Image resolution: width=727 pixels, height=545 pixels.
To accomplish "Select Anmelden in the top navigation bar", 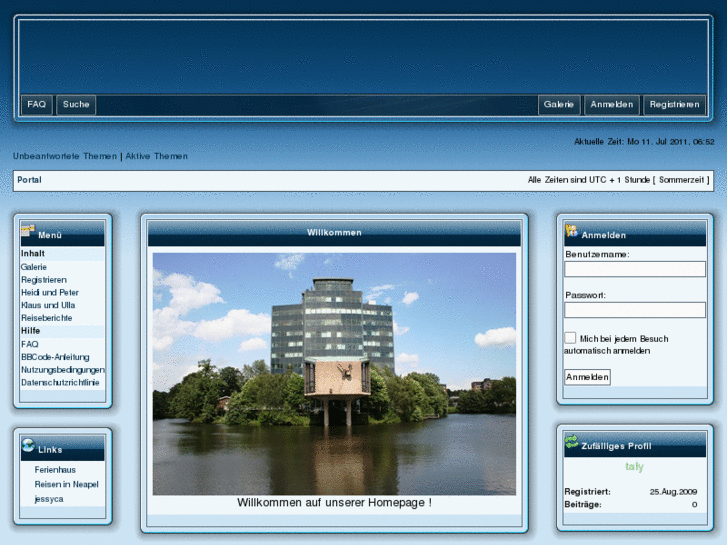I will click(x=612, y=104).
